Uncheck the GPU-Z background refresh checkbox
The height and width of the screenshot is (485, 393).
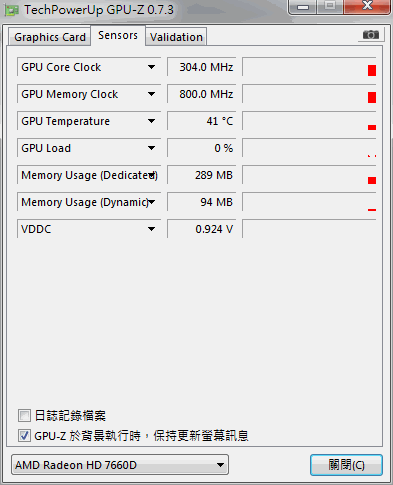click(24, 436)
